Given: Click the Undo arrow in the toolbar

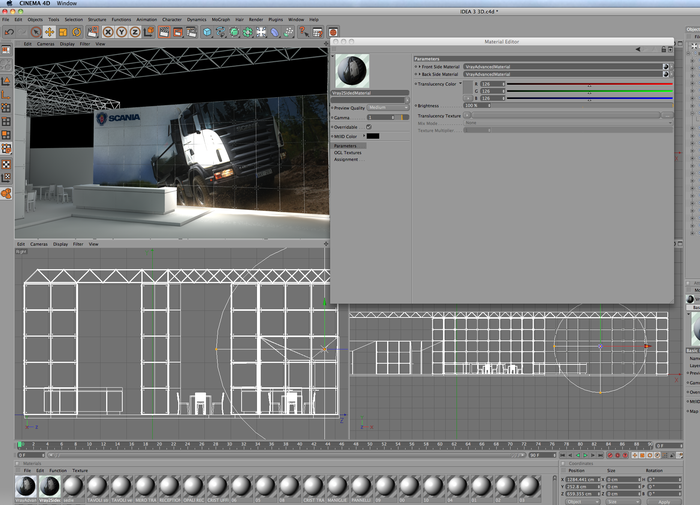Looking at the screenshot, I should coord(9,32).
